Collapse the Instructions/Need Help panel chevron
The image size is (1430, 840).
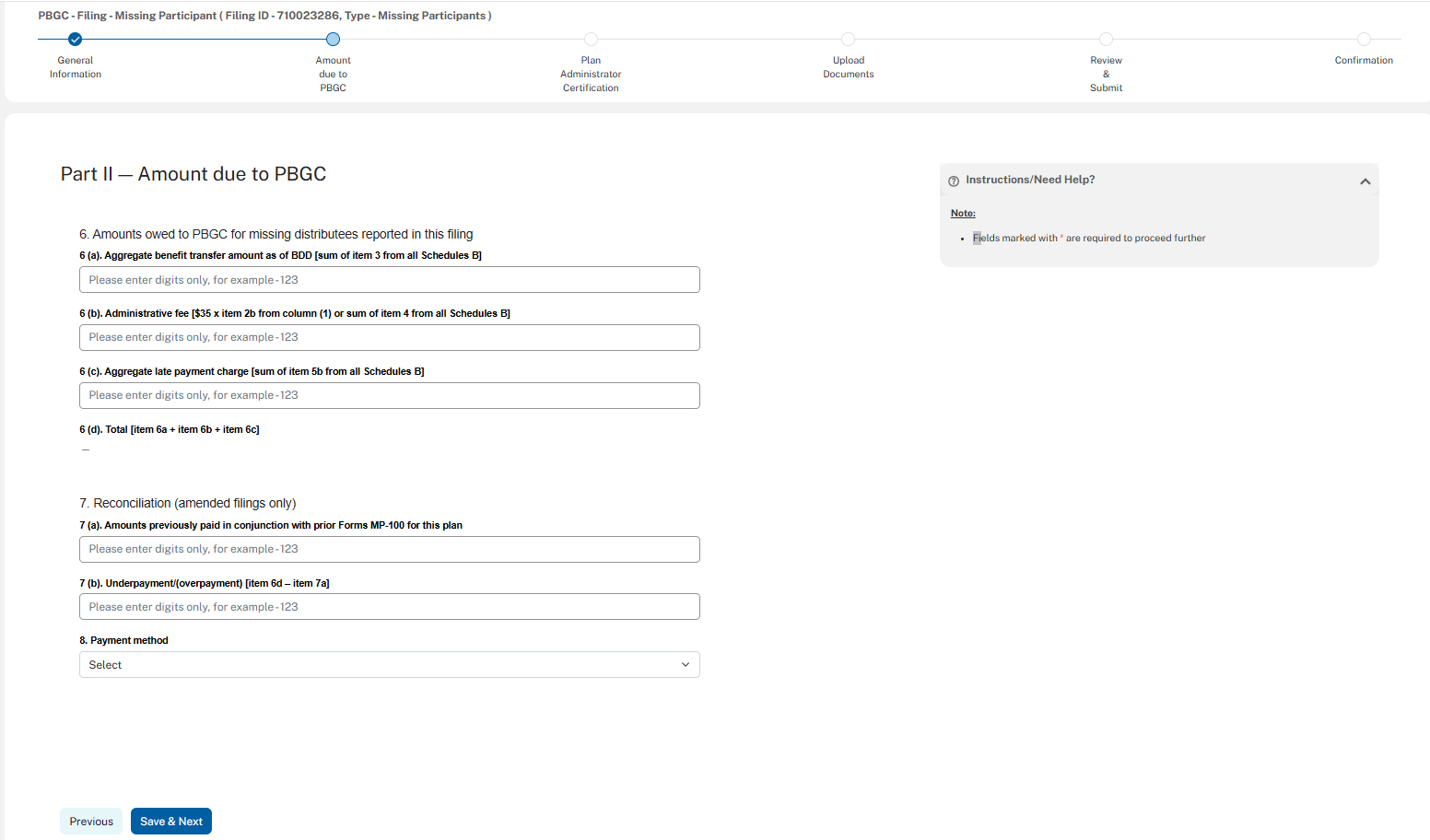1365,181
